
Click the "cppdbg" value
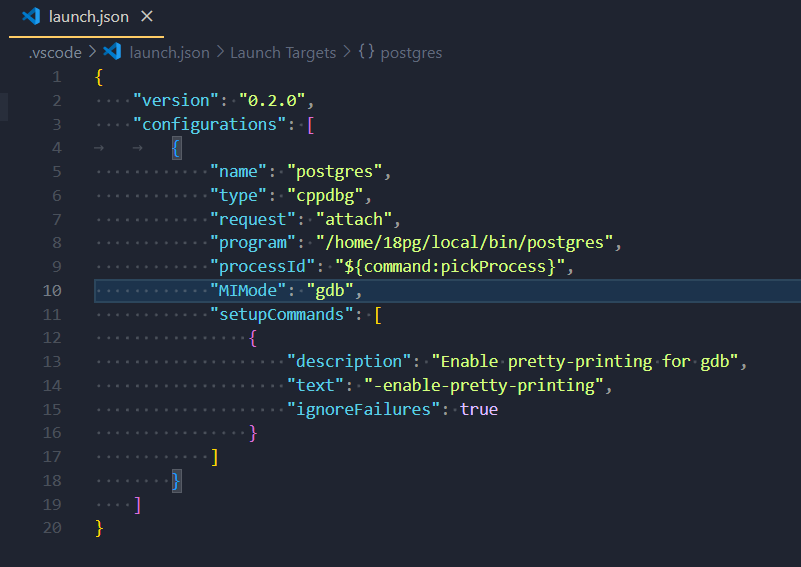click(x=325, y=196)
